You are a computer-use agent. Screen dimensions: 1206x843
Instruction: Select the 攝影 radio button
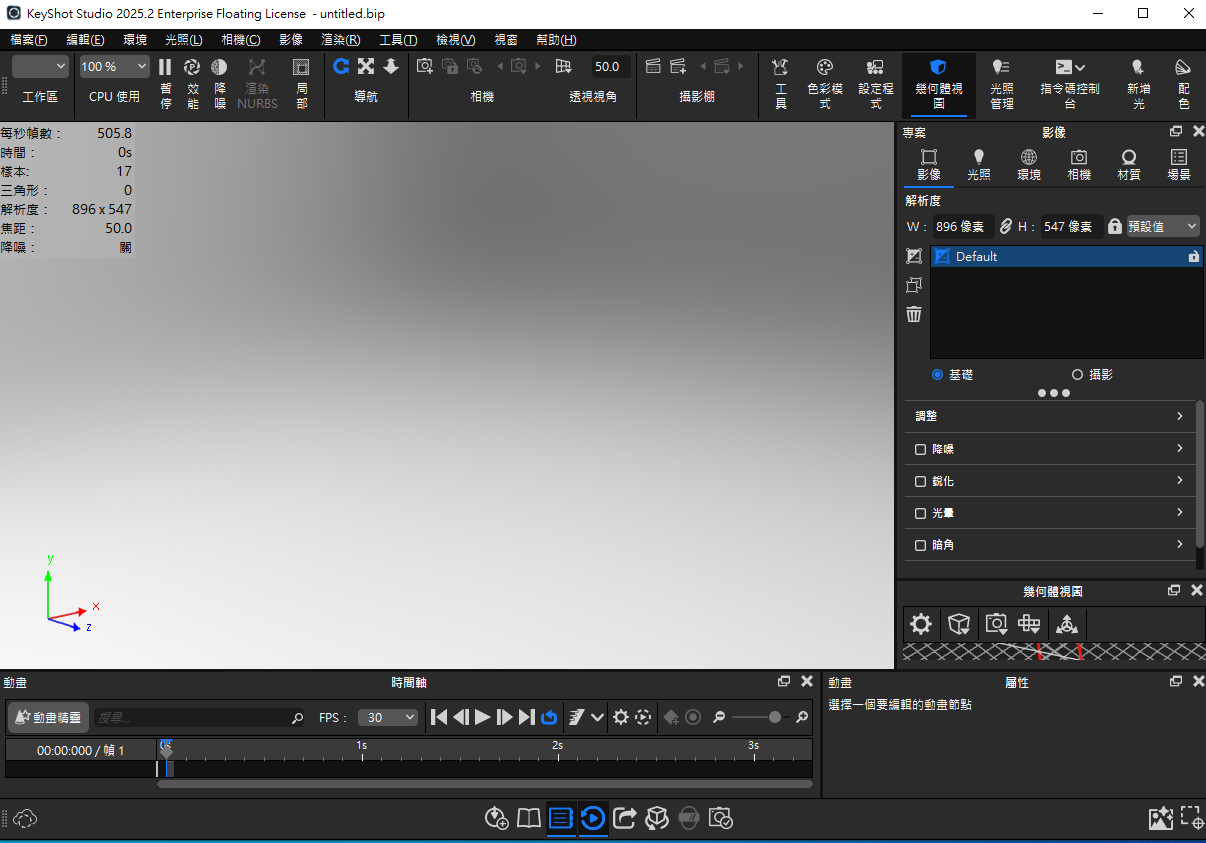pyautogui.click(x=1077, y=374)
